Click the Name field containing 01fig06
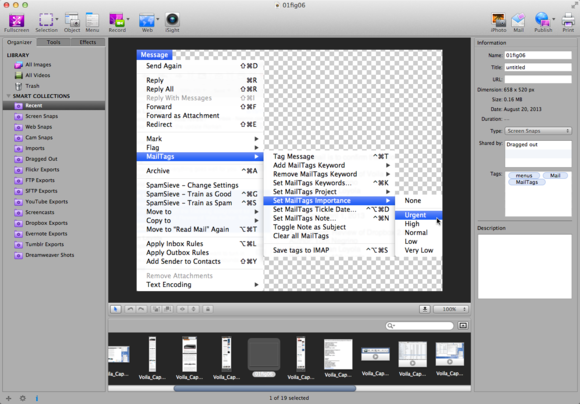The height and width of the screenshot is (404, 580). (x=538, y=55)
